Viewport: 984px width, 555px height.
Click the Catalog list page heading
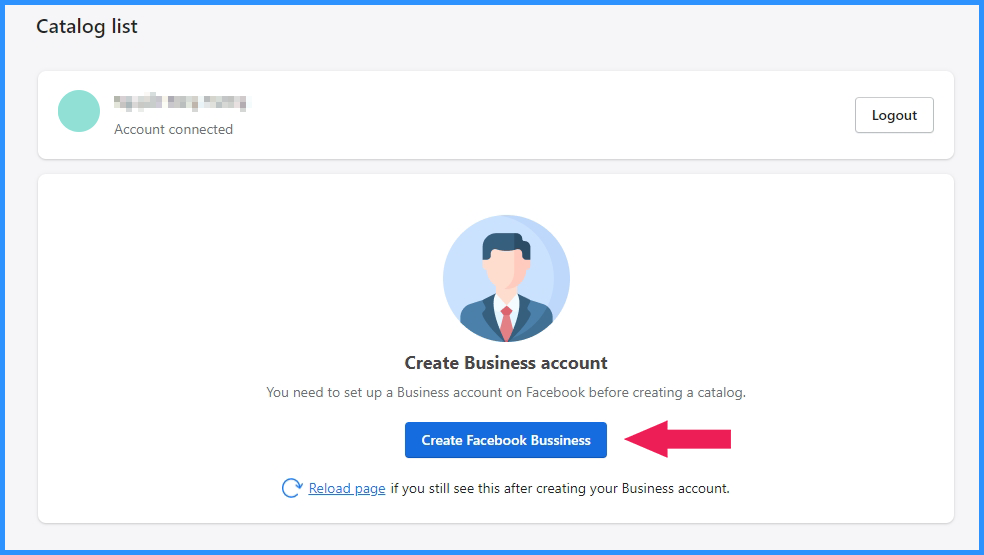point(87,26)
